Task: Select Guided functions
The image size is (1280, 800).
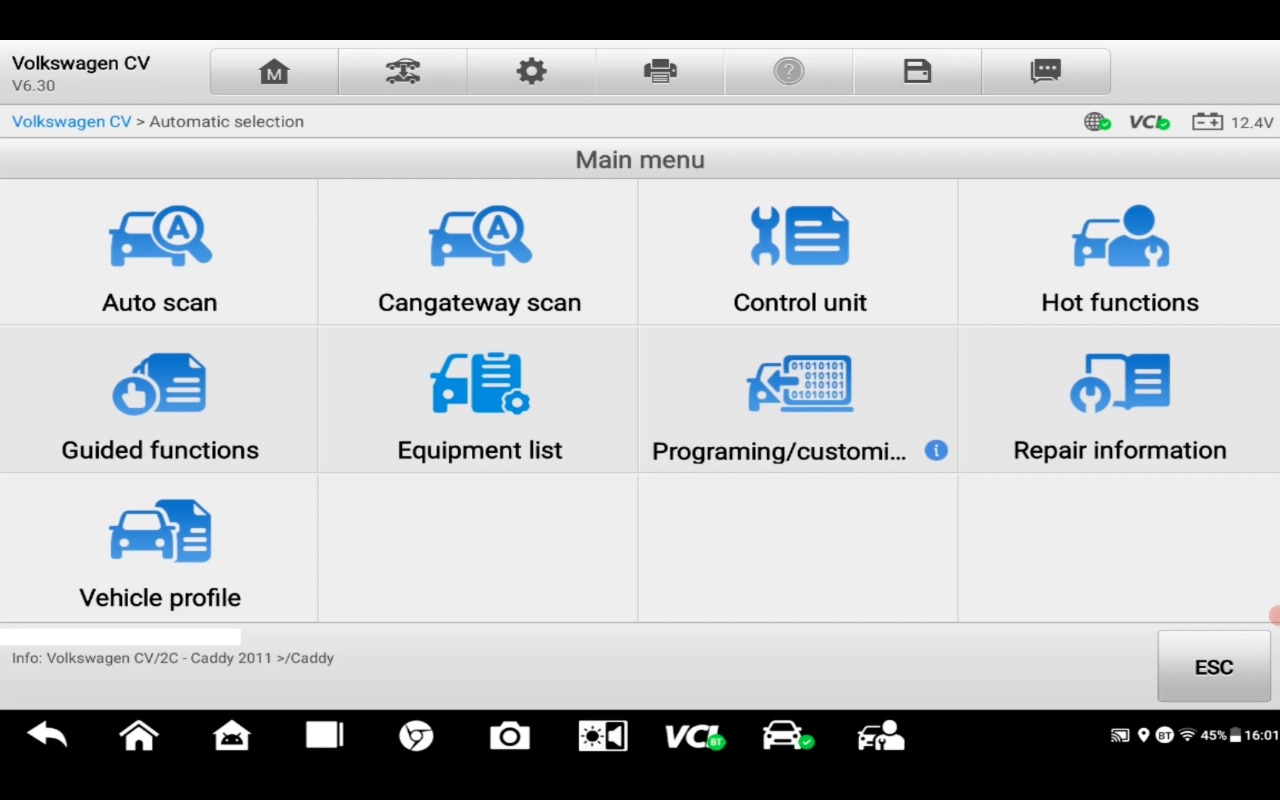Action: (159, 400)
